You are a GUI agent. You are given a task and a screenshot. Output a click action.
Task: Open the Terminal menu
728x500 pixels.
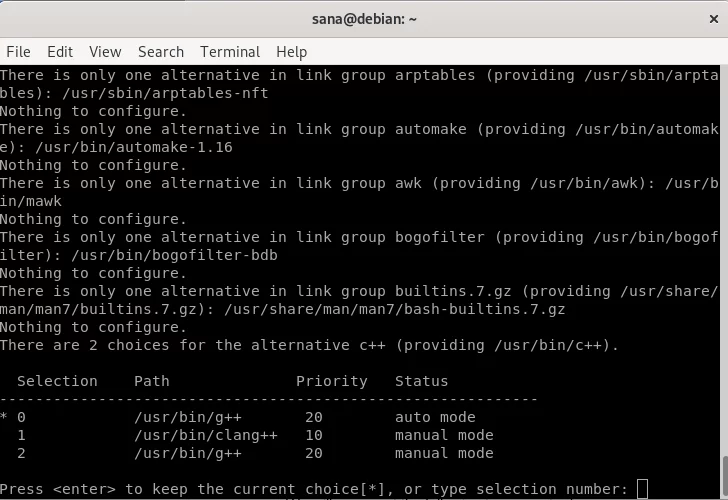pos(230,52)
